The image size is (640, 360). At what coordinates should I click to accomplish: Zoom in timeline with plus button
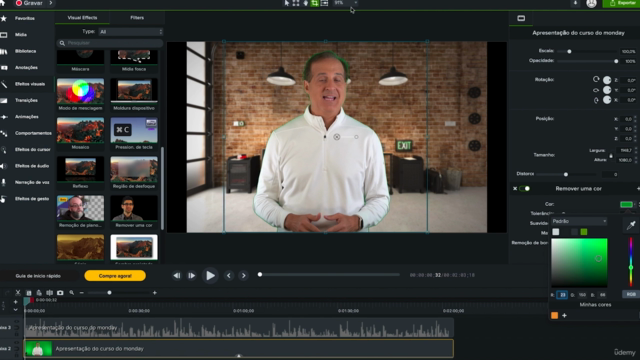coord(155,293)
